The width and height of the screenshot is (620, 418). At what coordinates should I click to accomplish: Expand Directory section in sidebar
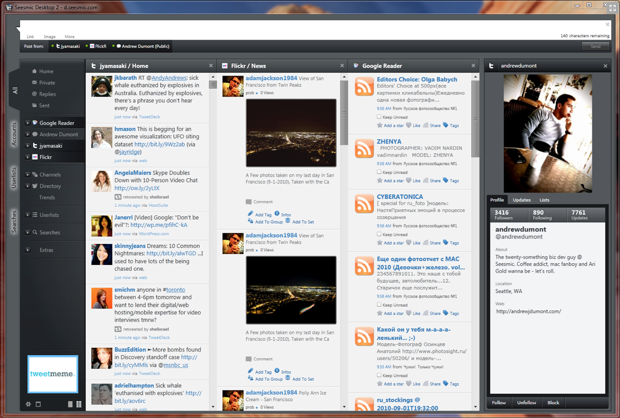click(27, 186)
